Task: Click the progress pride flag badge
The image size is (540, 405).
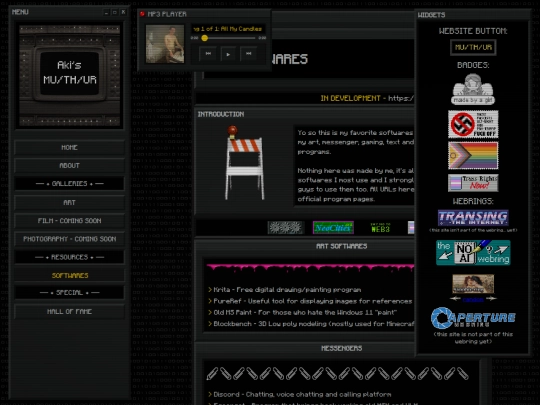Action: 473,156
